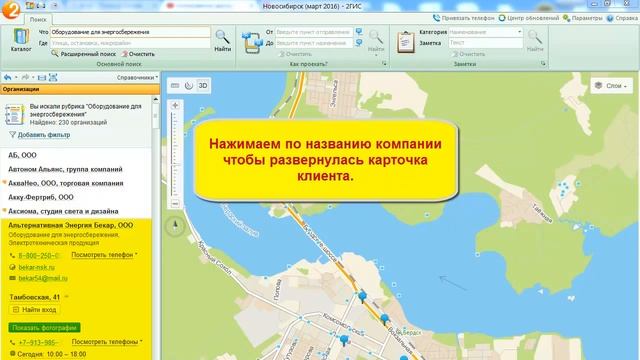Open the Категория combo box
640x360 pixels.
[485, 31]
